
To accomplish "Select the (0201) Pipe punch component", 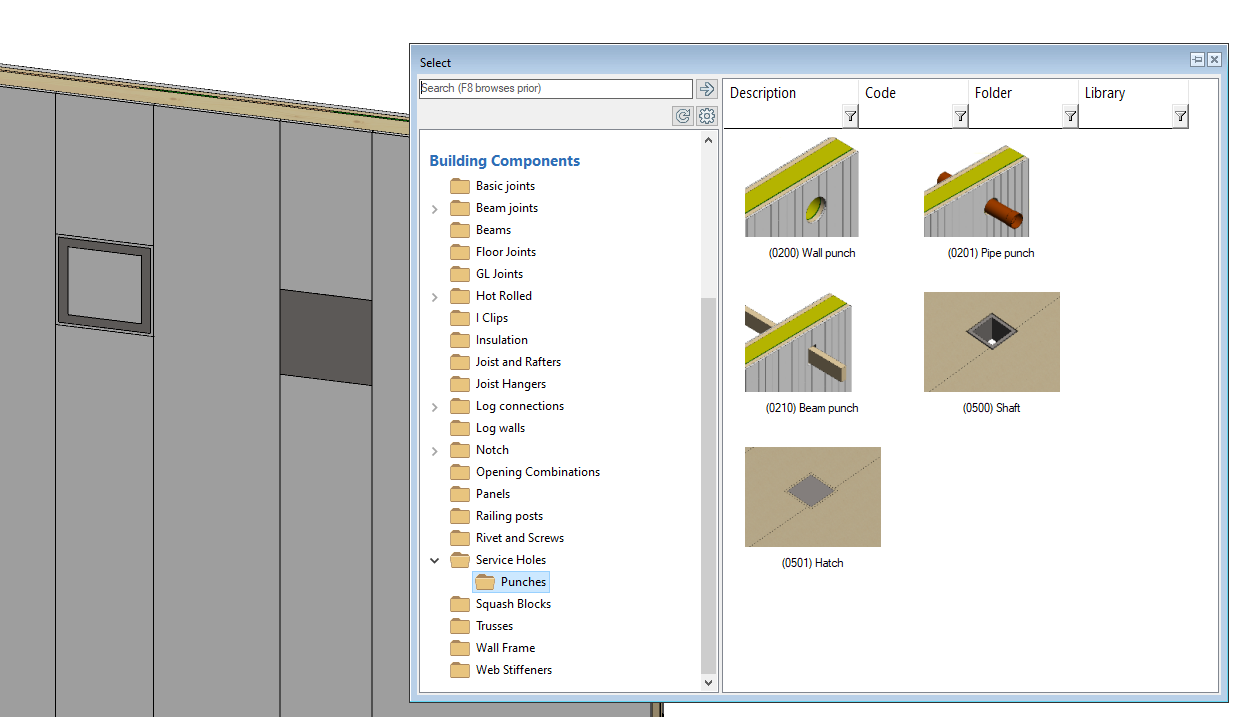I will click(x=976, y=188).
